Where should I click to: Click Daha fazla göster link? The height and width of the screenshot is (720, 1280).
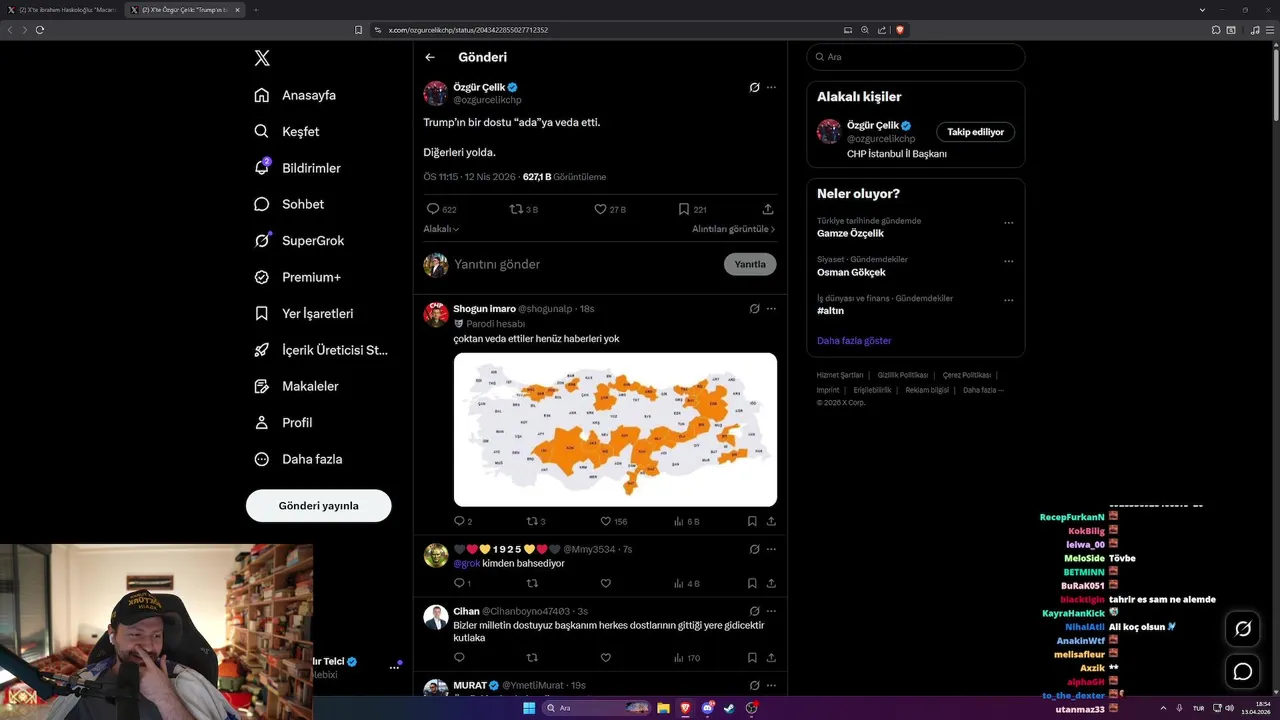[x=854, y=341]
